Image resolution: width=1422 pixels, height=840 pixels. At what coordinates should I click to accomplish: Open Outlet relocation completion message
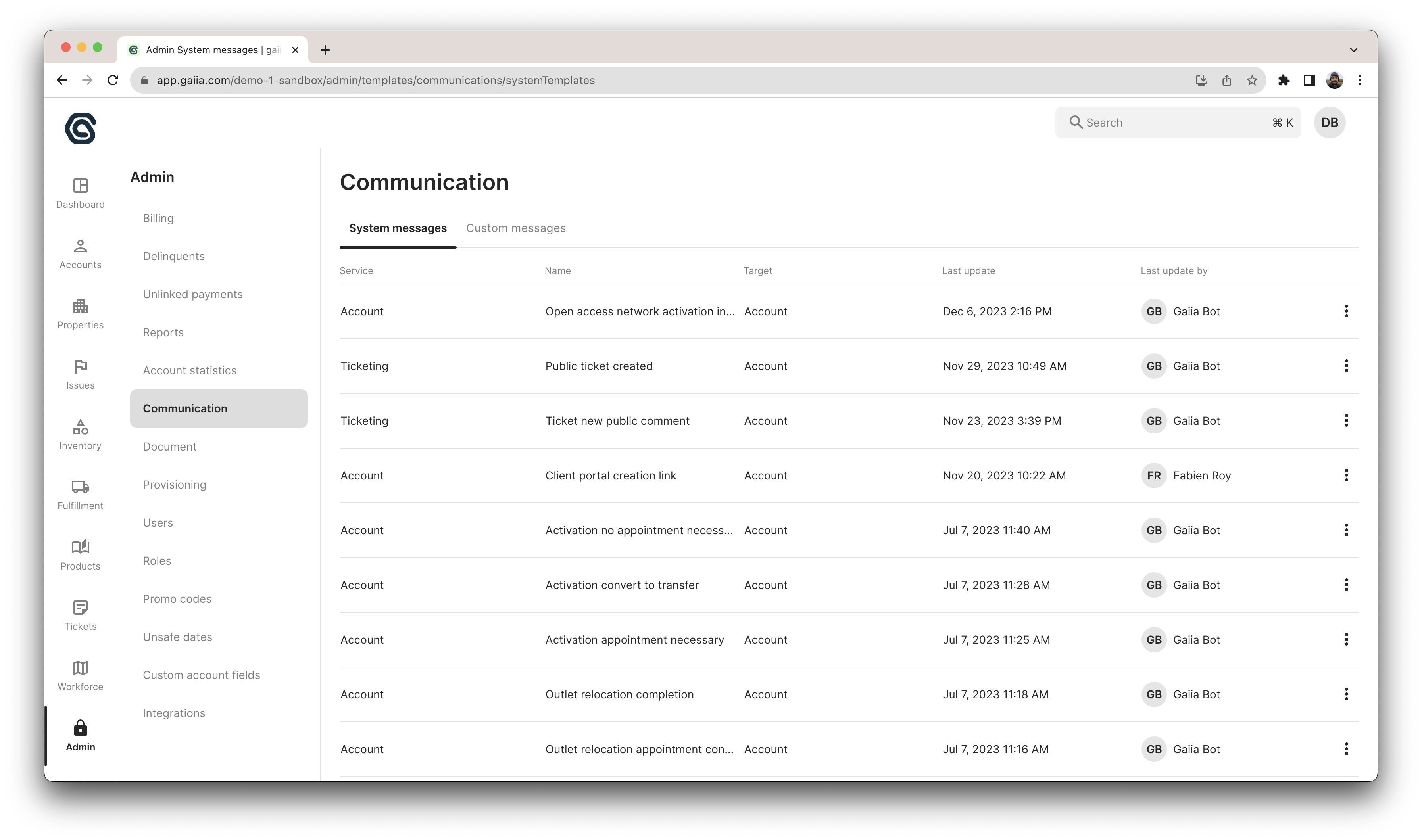tap(619, 694)
